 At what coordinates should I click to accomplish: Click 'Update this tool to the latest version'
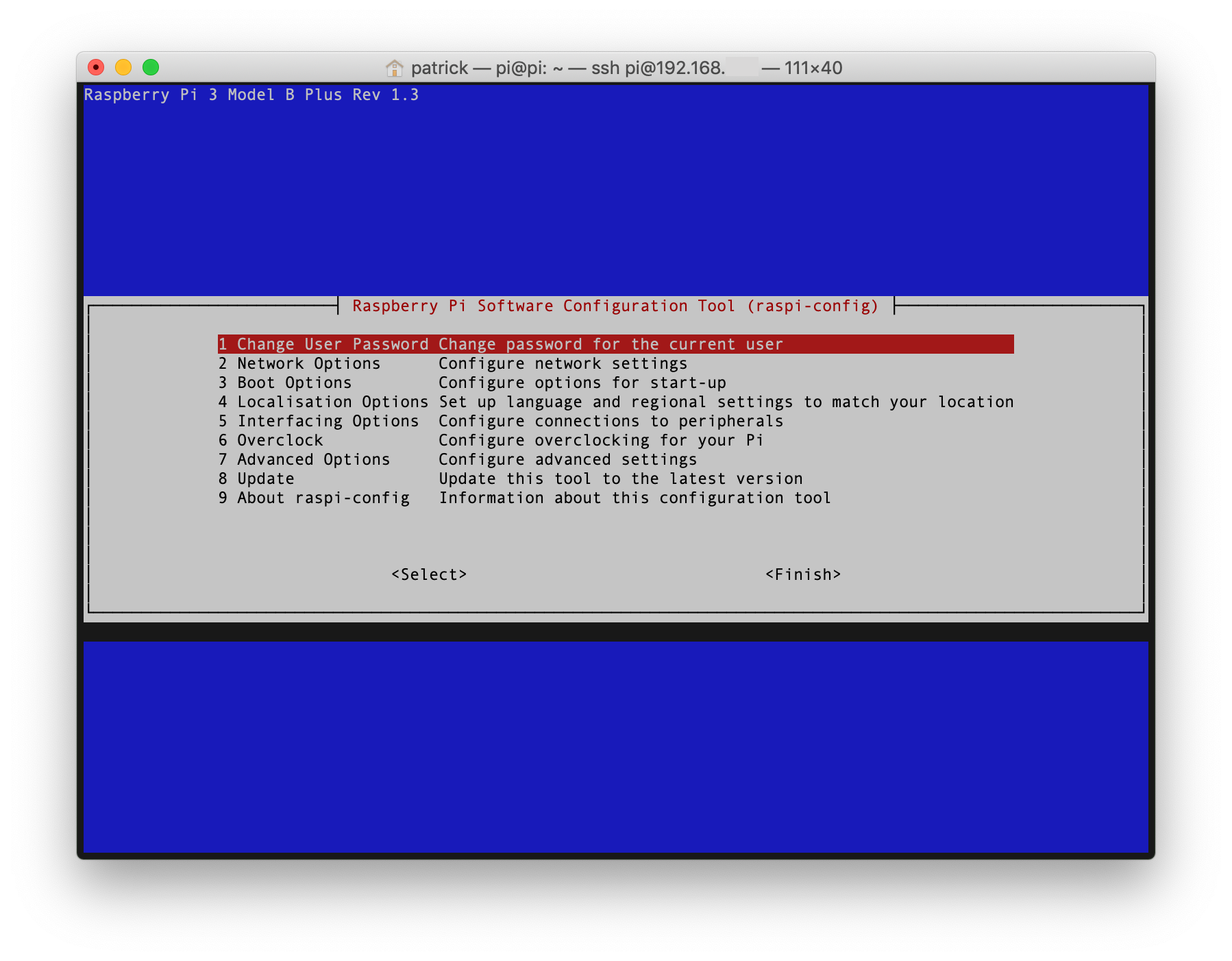621,478
